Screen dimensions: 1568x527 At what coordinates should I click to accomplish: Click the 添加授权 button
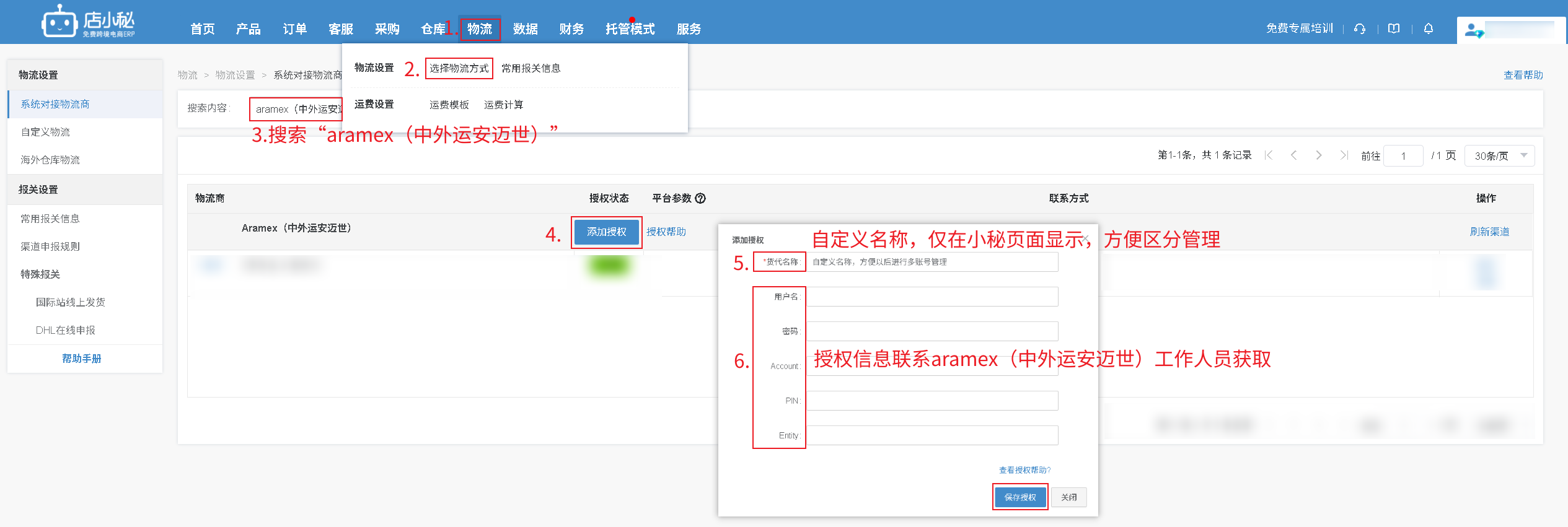click(x=606, y=232)
